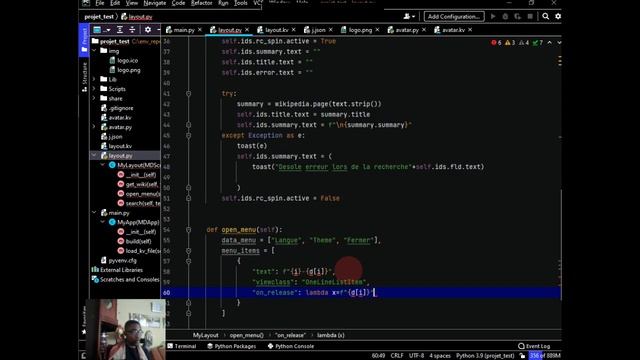Click the red errors count indicator
640x360 pixels.
pyautogui.click(x=496, y=42)
